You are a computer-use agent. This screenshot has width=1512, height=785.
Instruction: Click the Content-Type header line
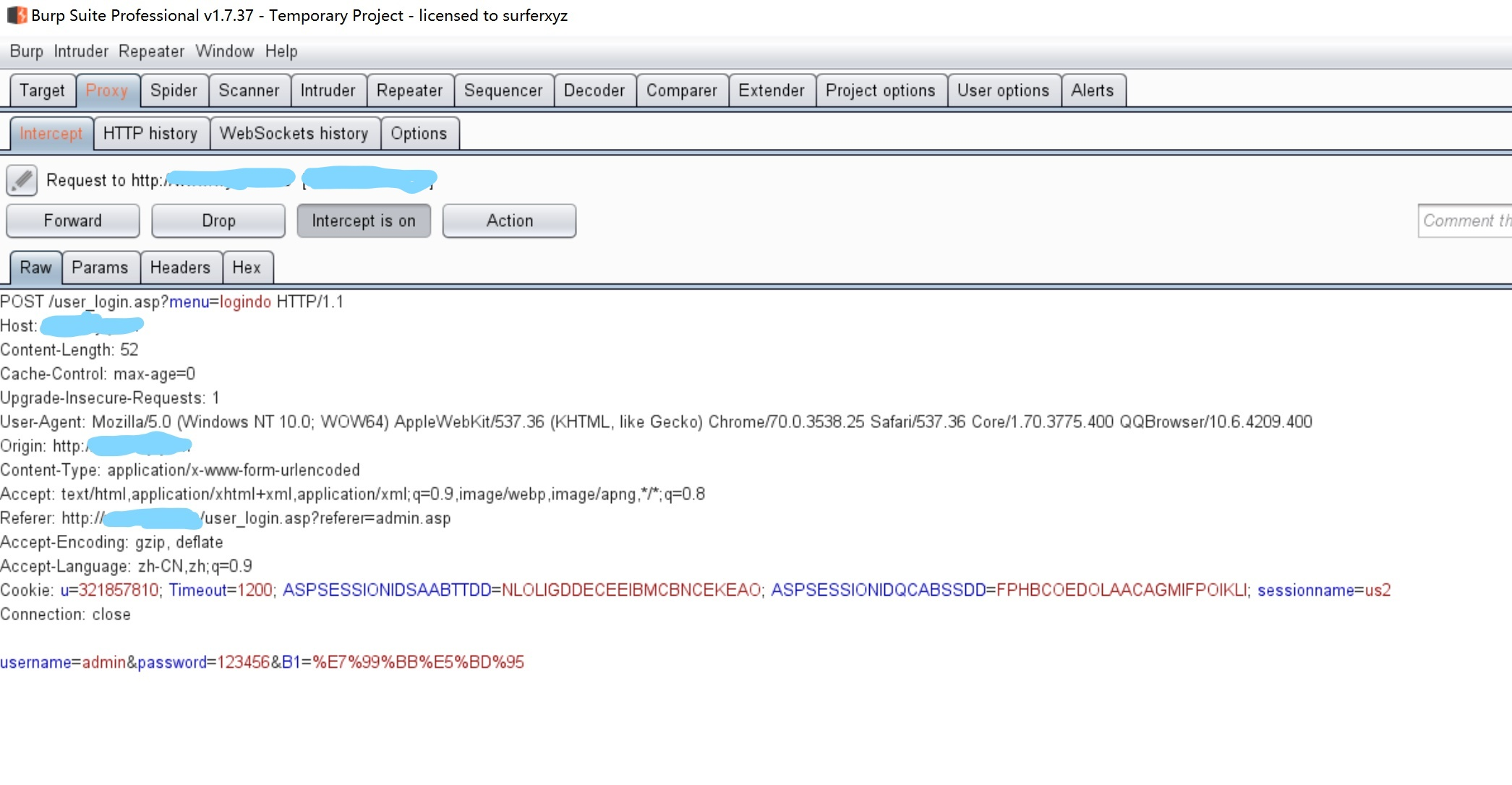(x=180, y=470)
